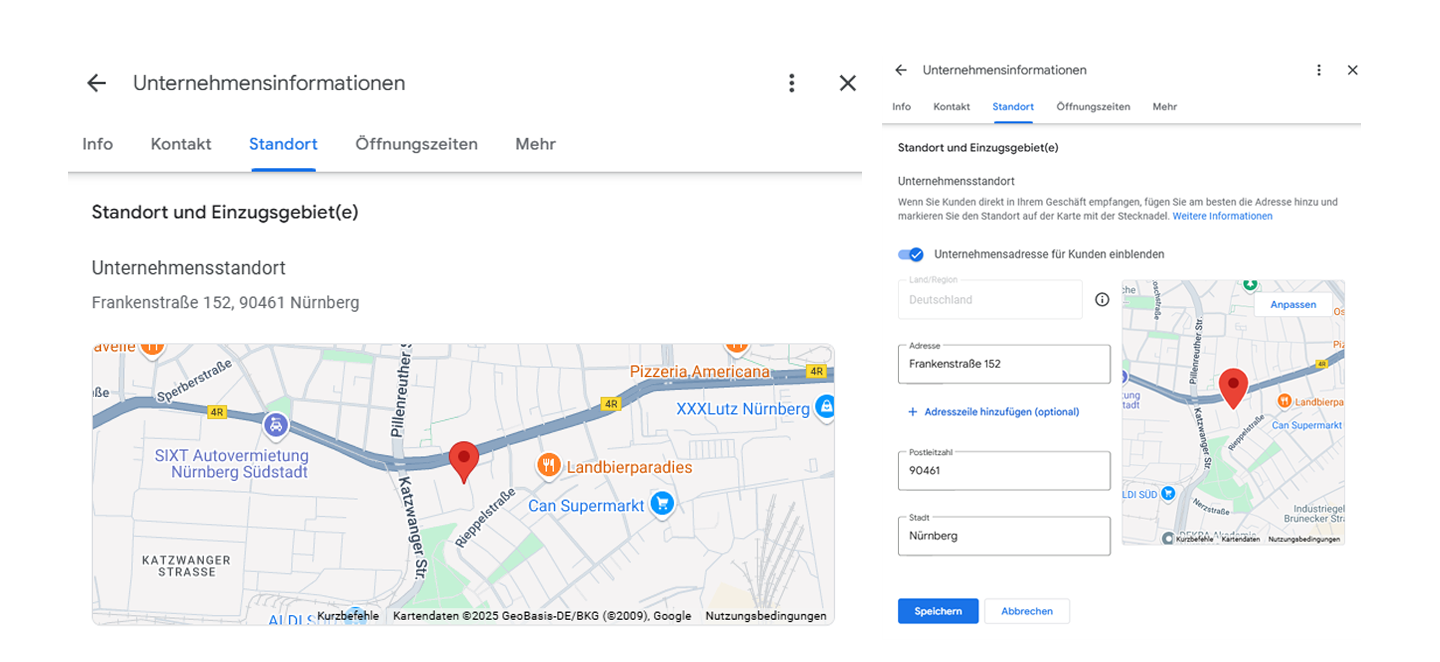Click the SIXT Autovermietung car icon on map
Screen dimensions: 1440x662
275,427
